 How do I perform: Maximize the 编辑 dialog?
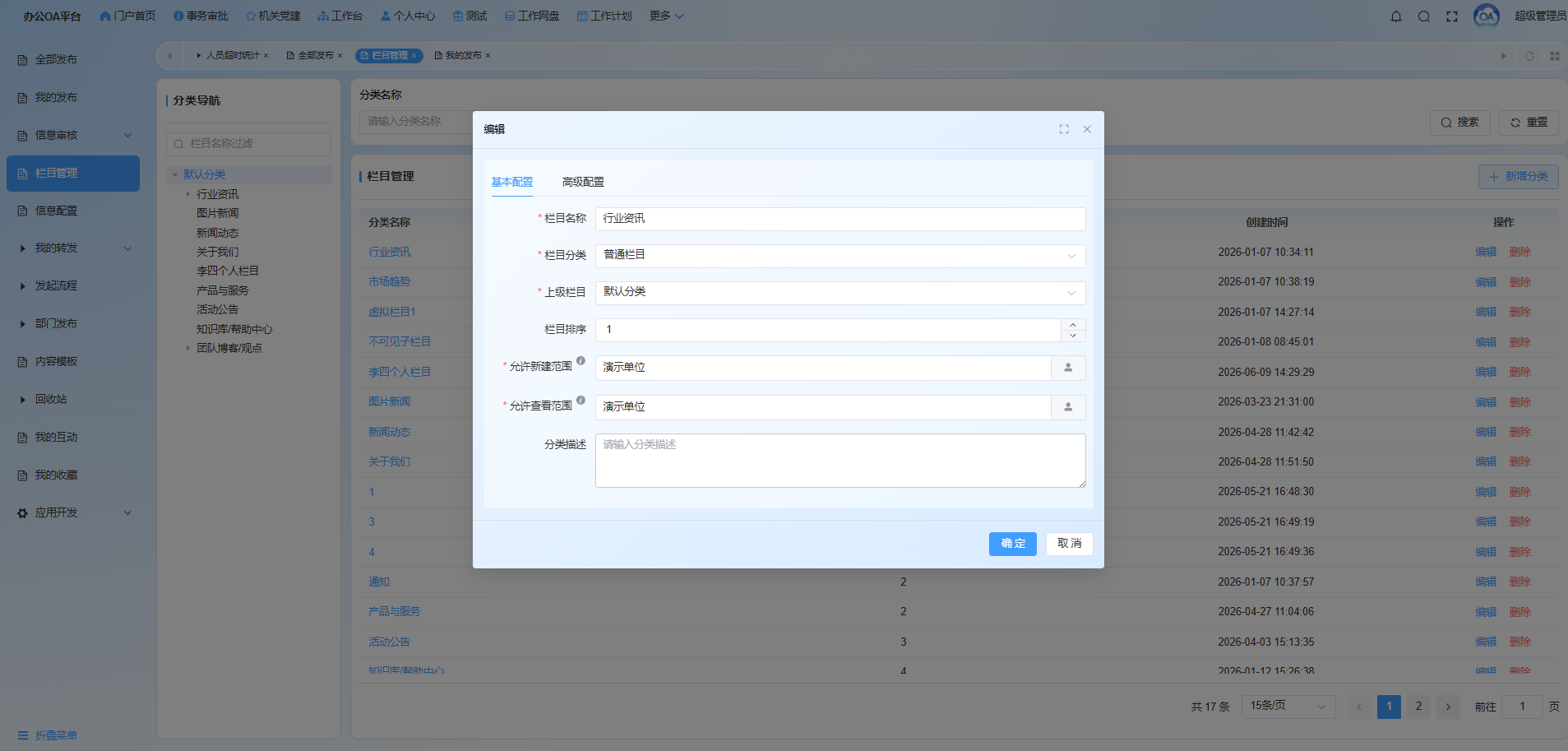pos(1064,129)
